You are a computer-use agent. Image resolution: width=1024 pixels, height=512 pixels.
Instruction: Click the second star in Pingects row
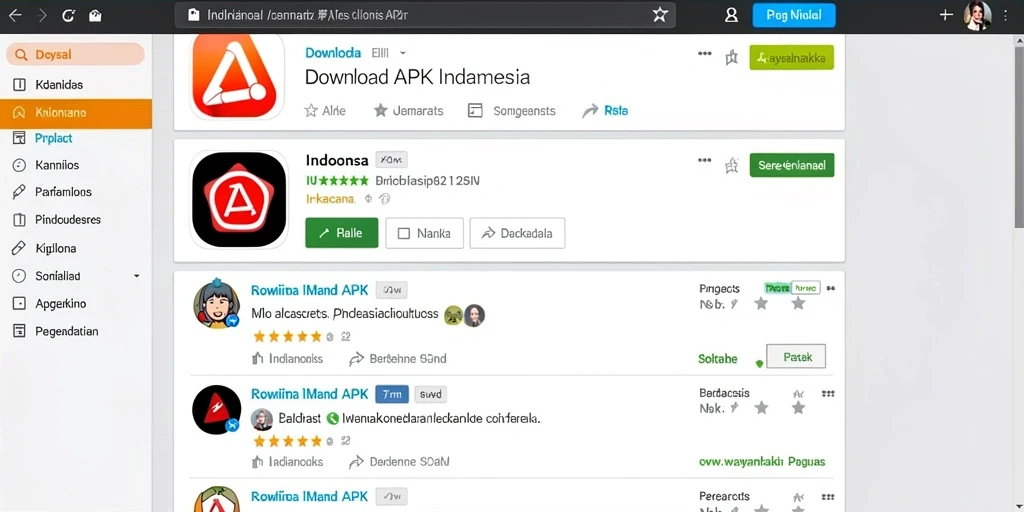(798, 304)
